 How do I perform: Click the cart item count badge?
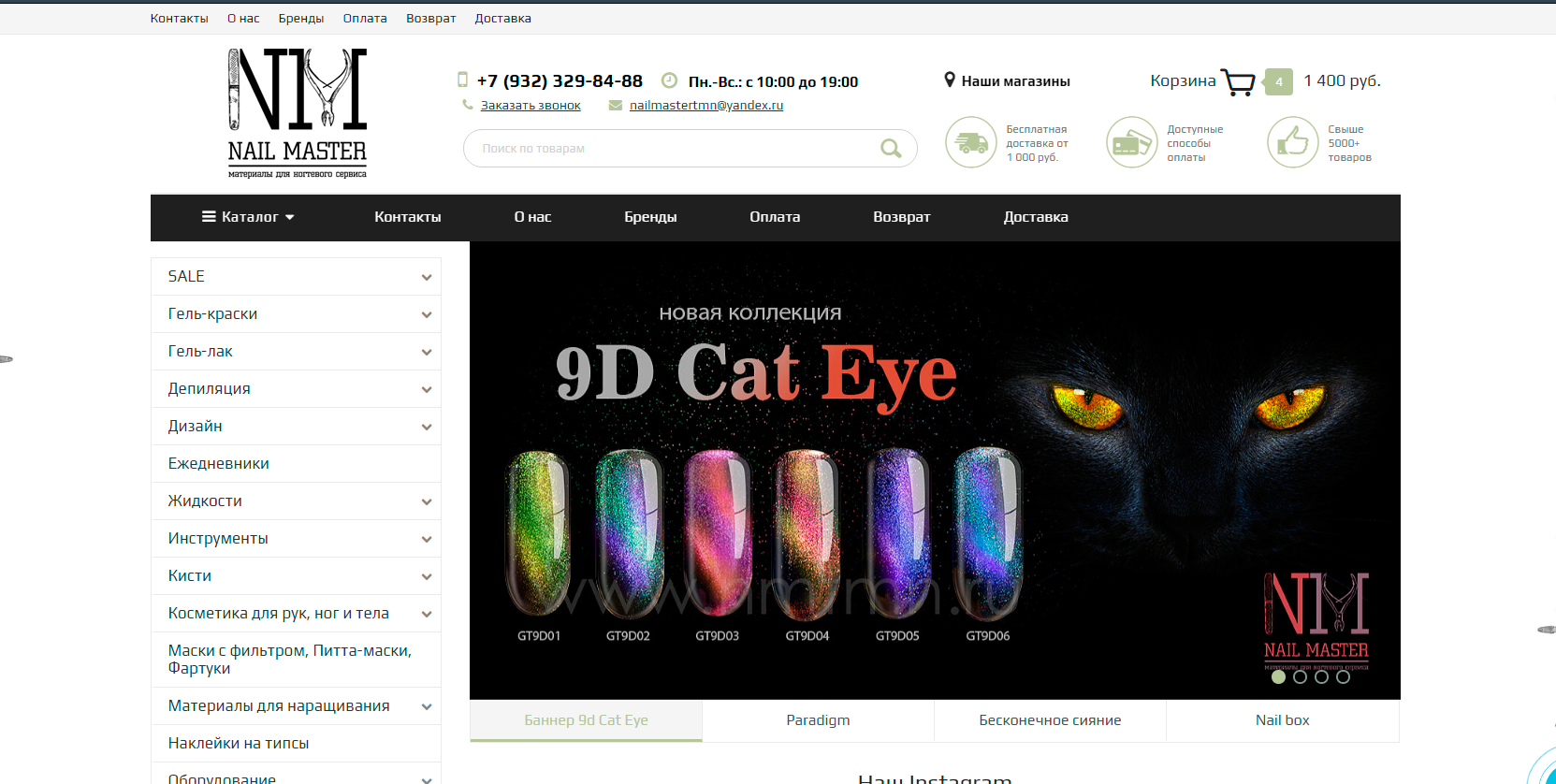tap(1279, 81)
